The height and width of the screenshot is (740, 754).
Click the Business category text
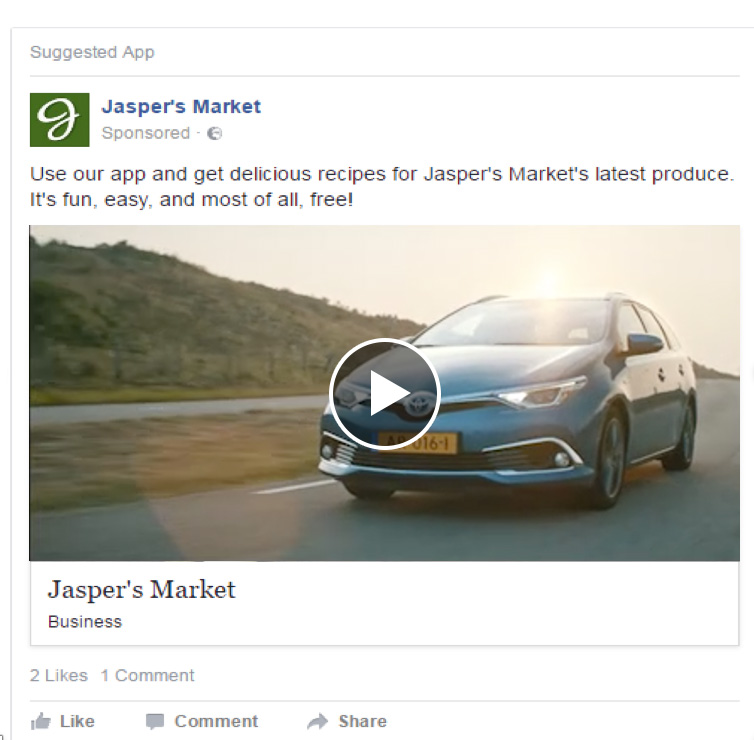[x=85, y=622]
